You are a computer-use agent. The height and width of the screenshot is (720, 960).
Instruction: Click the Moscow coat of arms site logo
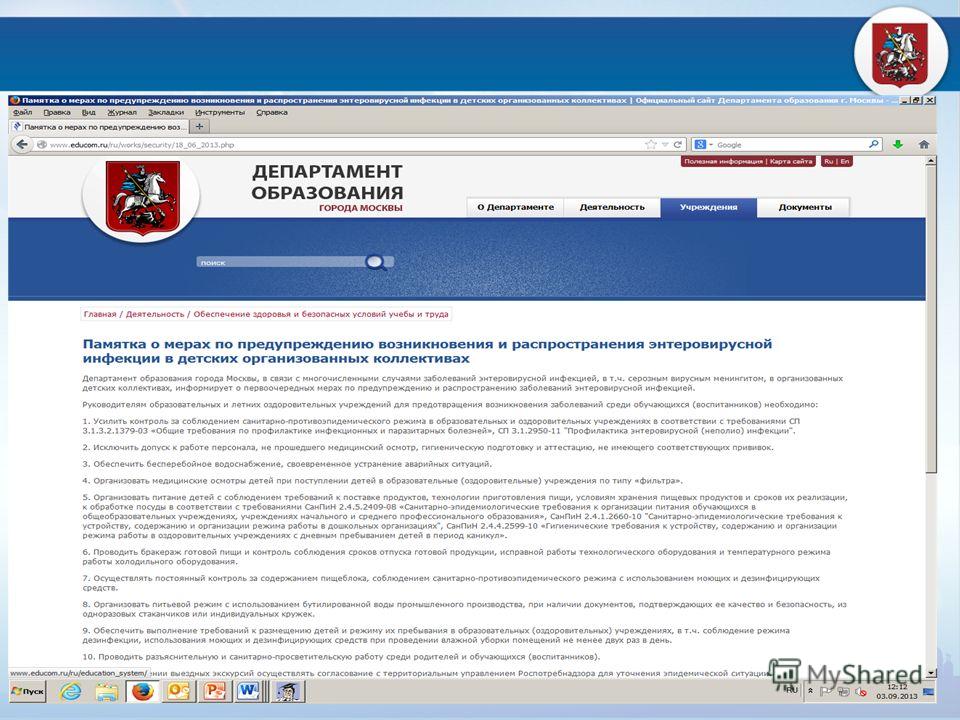143,198
